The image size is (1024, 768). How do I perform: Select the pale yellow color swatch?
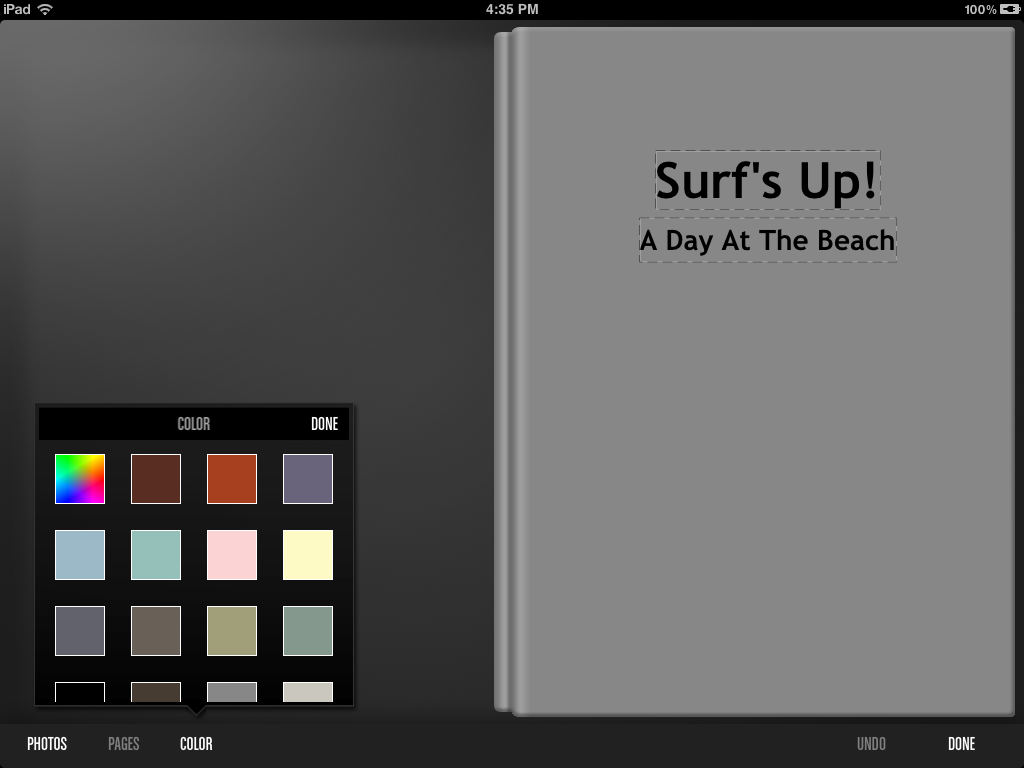tap(308, 555)
